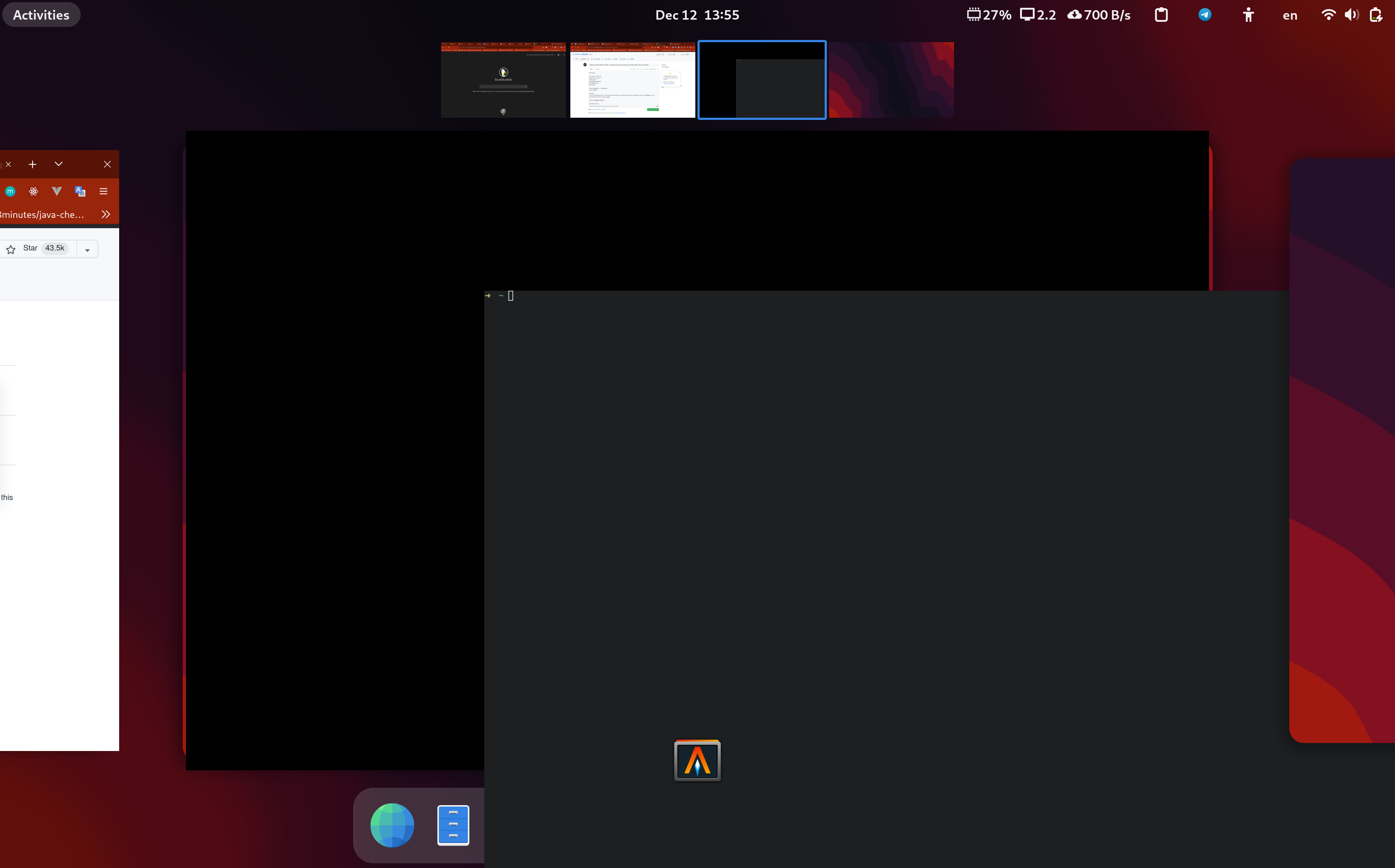Click the Alacritty terminal icon

697,761
